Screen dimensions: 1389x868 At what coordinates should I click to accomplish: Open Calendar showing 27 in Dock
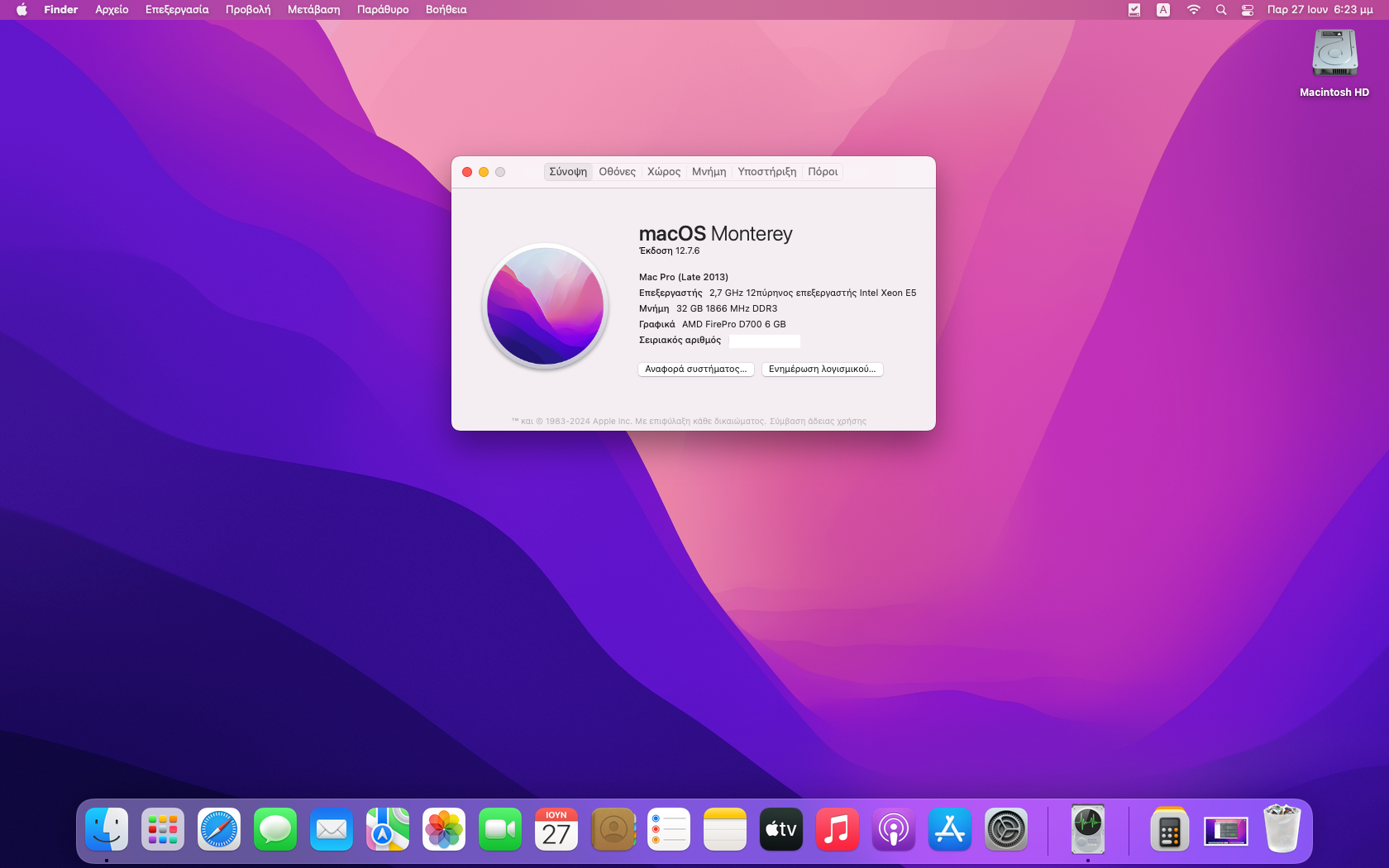click(x=556, y=829)
